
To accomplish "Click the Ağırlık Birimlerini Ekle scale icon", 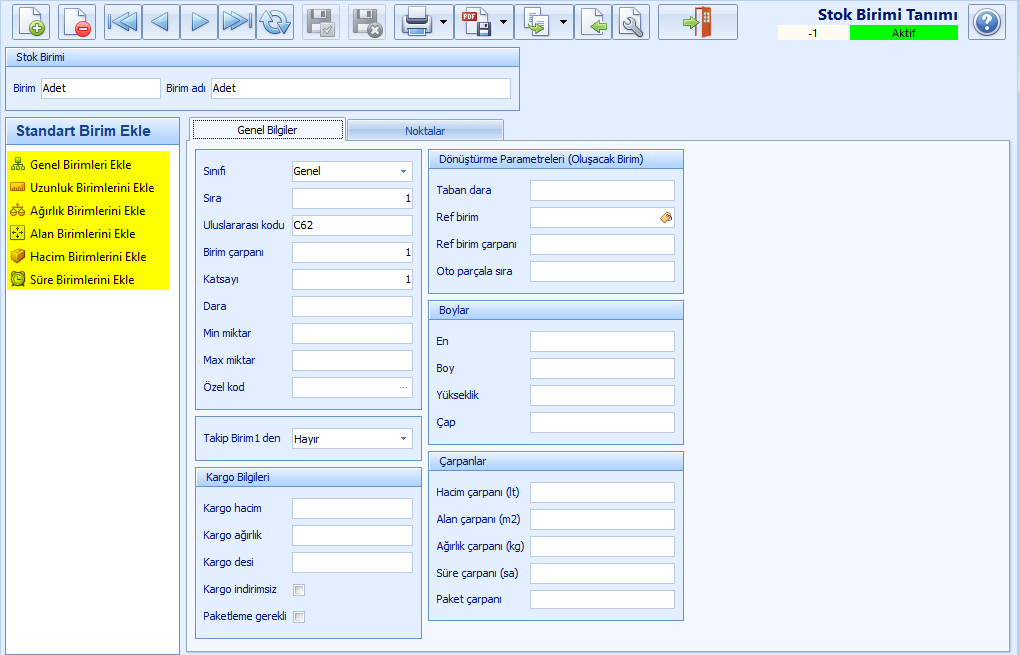I will click(18, 211).
